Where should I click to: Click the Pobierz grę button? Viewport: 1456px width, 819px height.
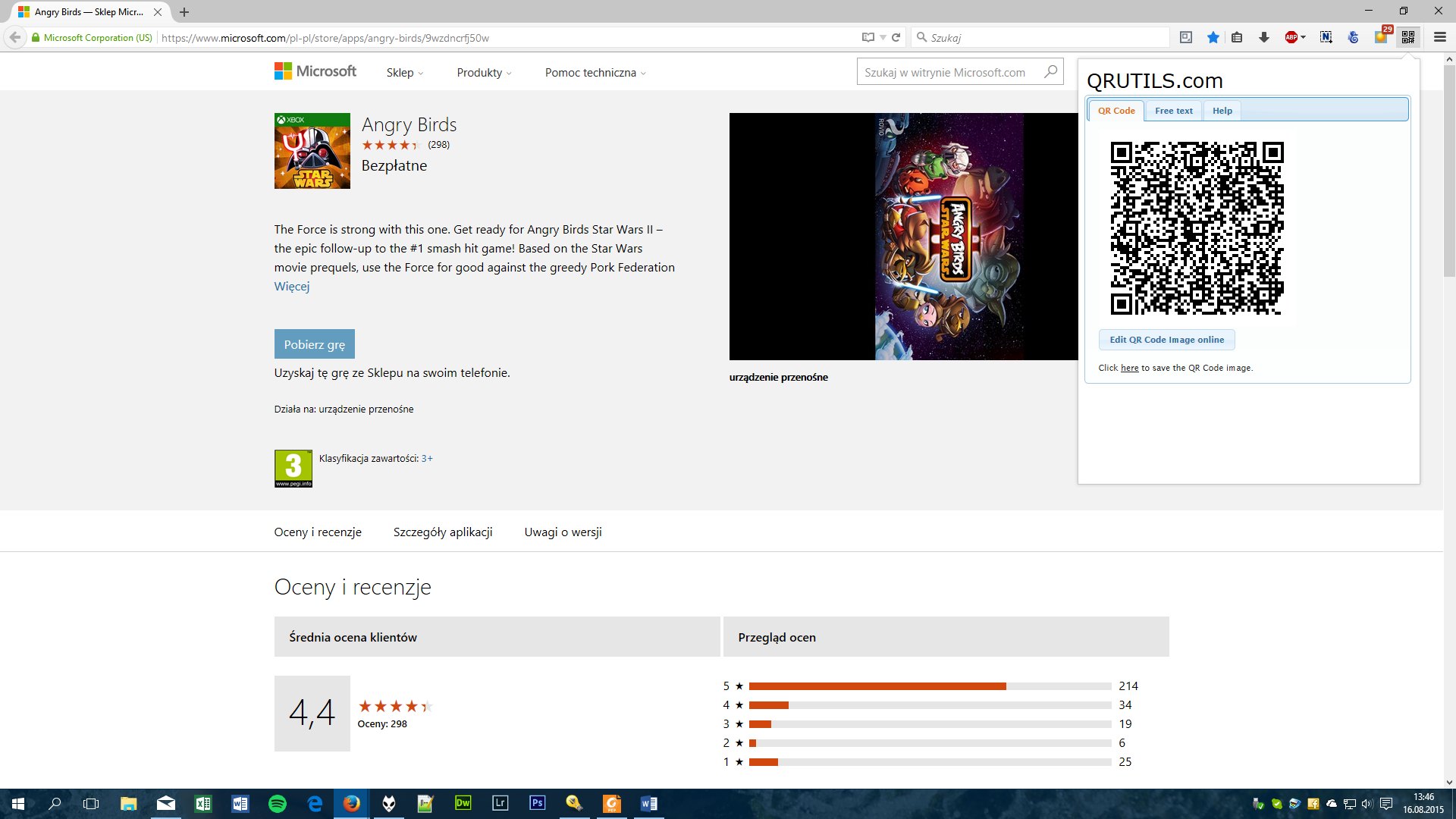314,344
